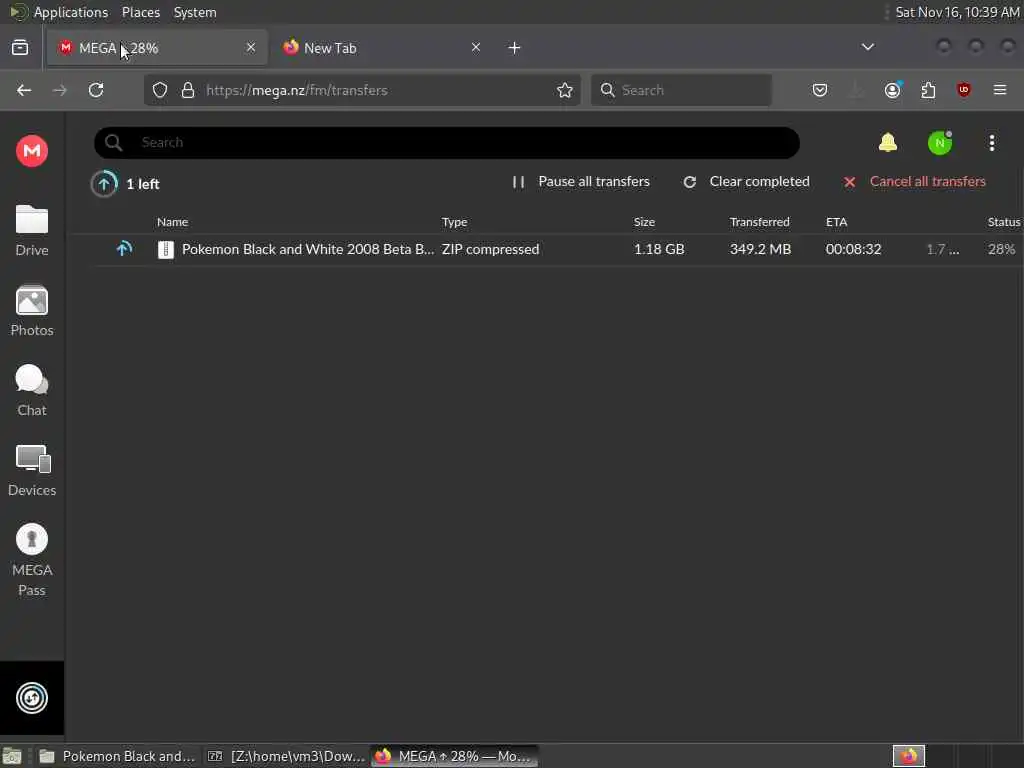Open the green N account avatar
This screenshot has width=1024, height=768.
(940, 143)
